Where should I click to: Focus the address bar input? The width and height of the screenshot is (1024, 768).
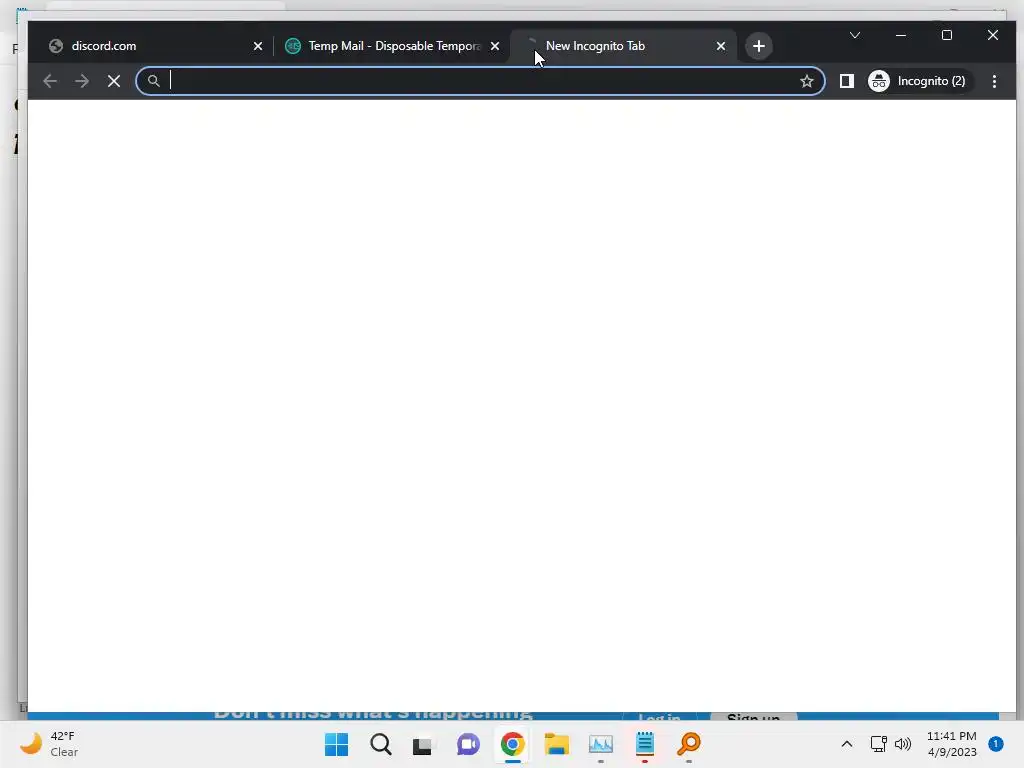(x=480, y=81)
